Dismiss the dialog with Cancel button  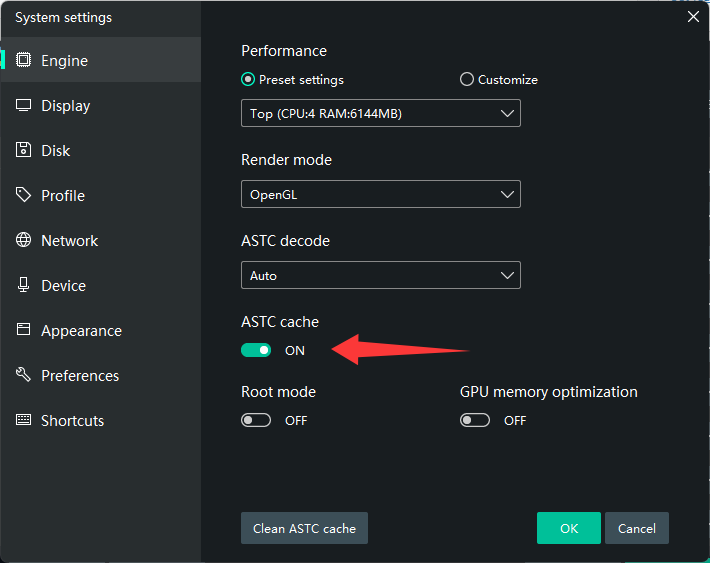[x=636, y=528]
